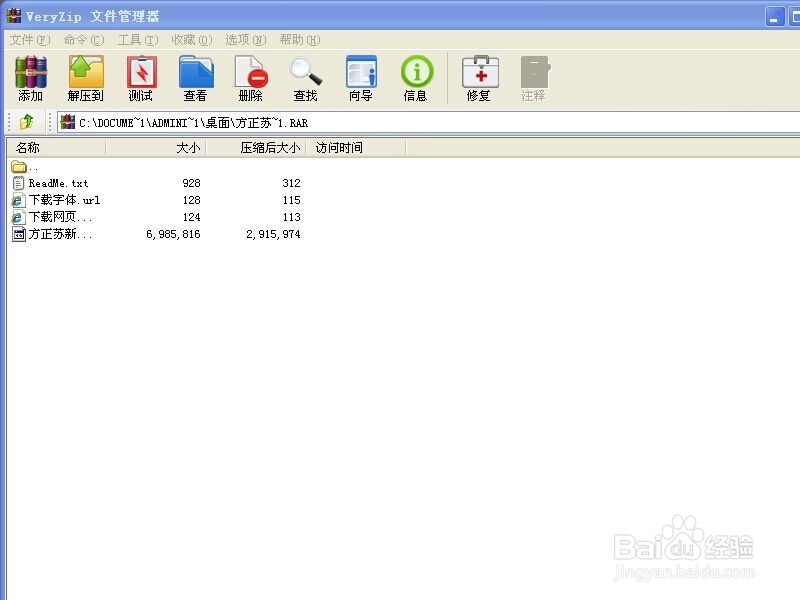Click ReadMe.txt size value 928

pyautogui.click(x=191, y=183)
